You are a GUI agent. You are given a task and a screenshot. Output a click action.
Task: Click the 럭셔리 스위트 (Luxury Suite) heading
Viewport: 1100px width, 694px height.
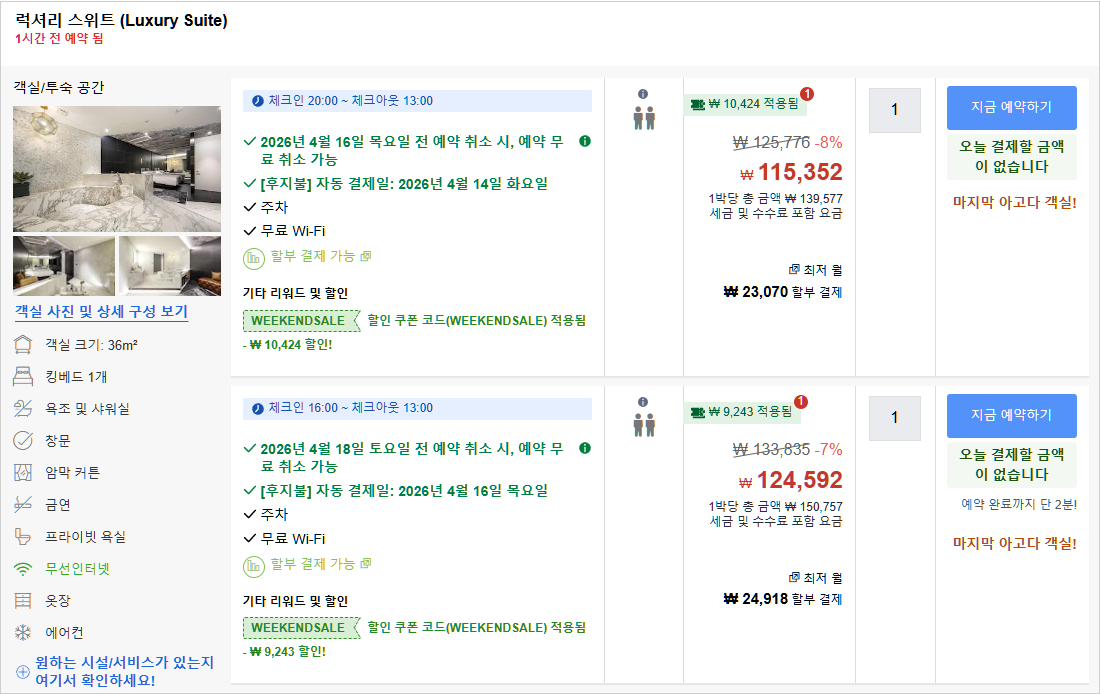[121, 20]
